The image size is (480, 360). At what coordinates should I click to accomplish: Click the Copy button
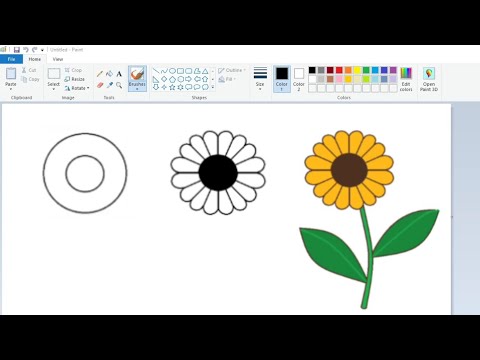click(30, 79)
